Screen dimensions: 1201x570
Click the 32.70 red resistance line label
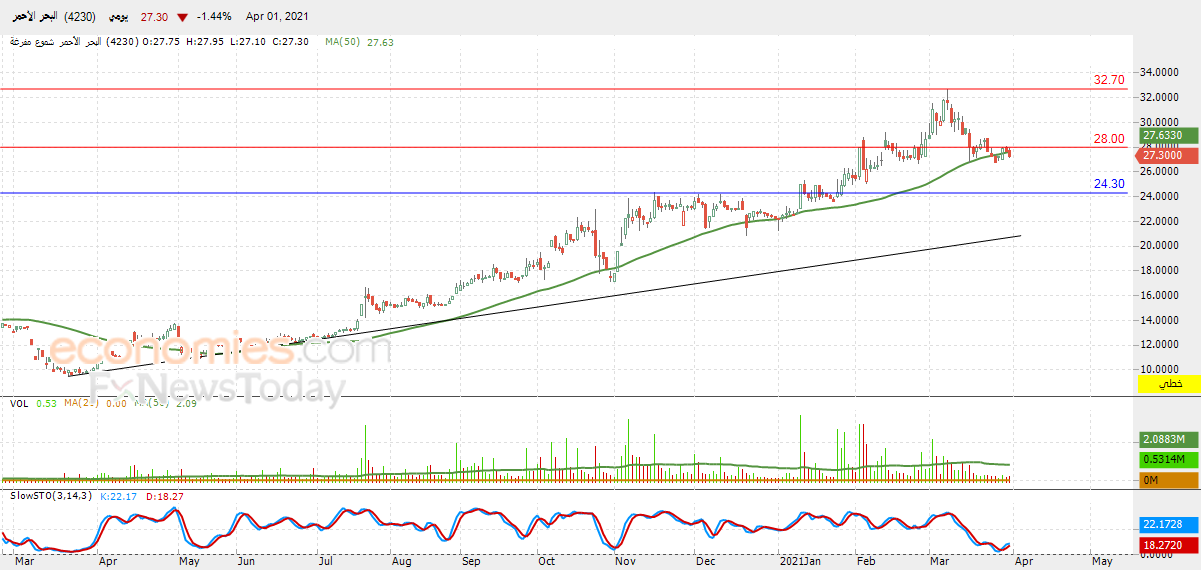(1109, 80)
